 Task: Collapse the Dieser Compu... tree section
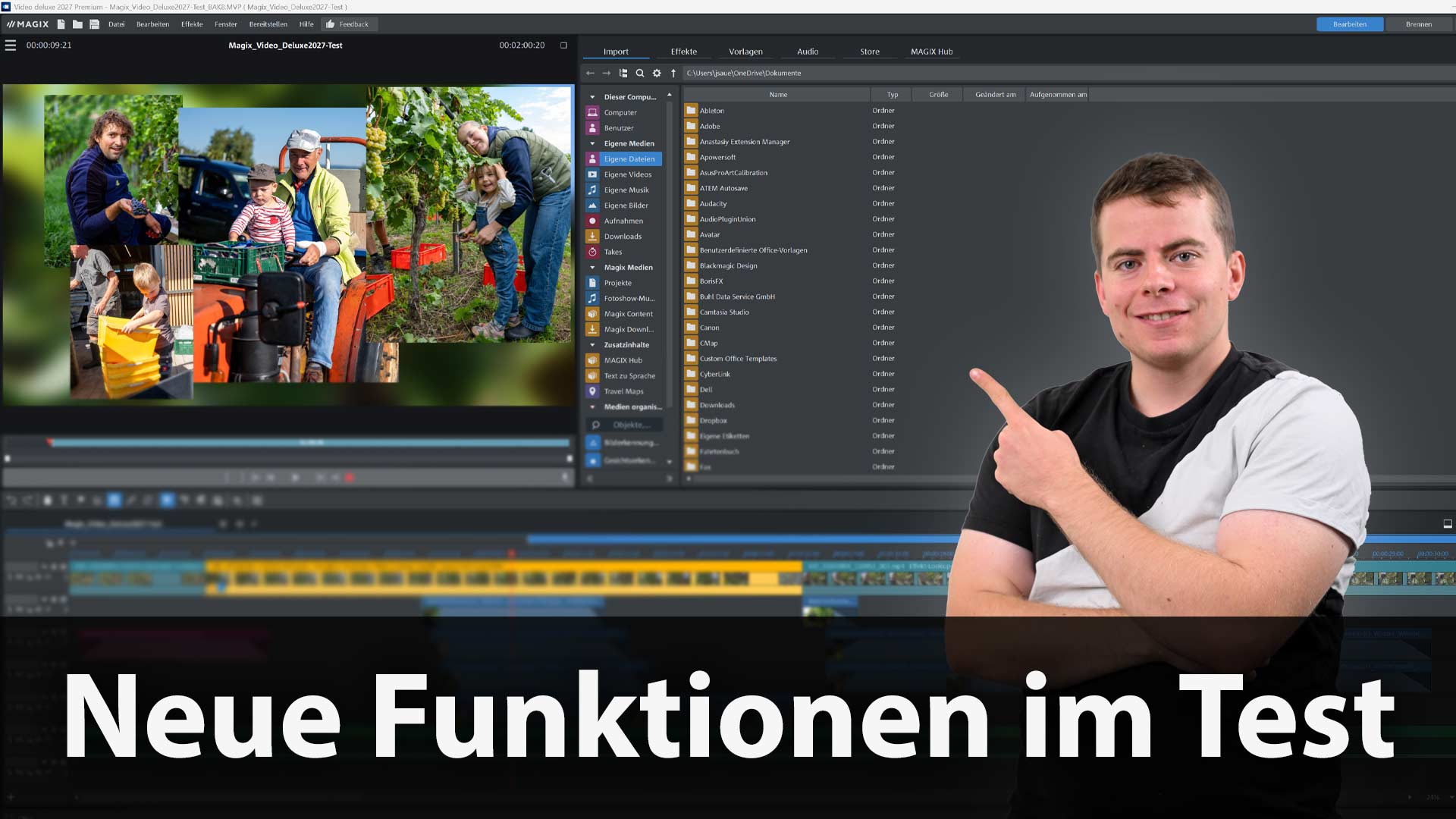click(593, 97)
